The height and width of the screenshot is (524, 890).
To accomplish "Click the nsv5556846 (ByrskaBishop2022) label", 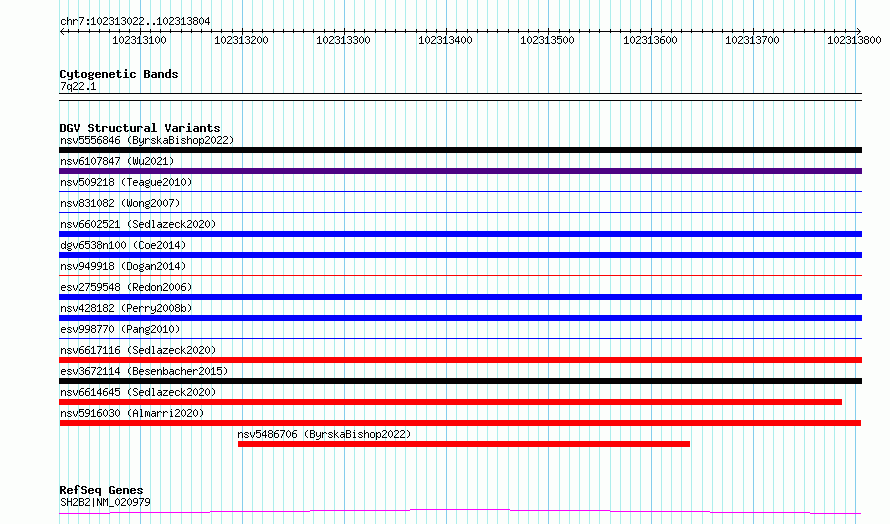I will pyautogui.click(x=147, y=140).
